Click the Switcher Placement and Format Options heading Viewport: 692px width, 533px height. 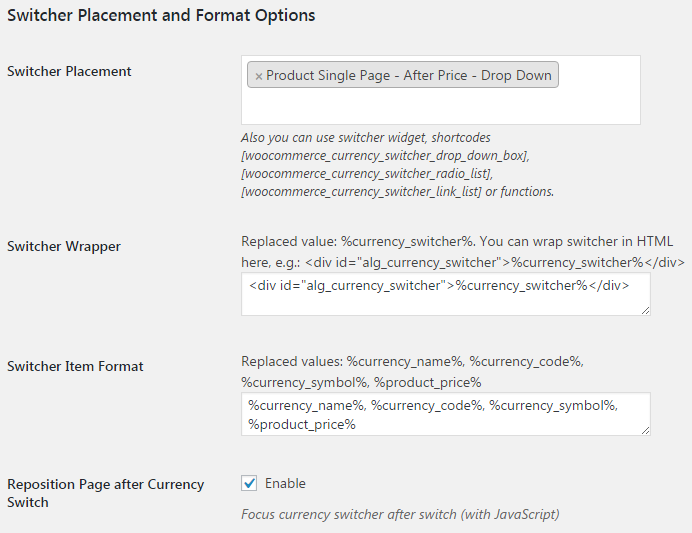(x=161, y=16)
